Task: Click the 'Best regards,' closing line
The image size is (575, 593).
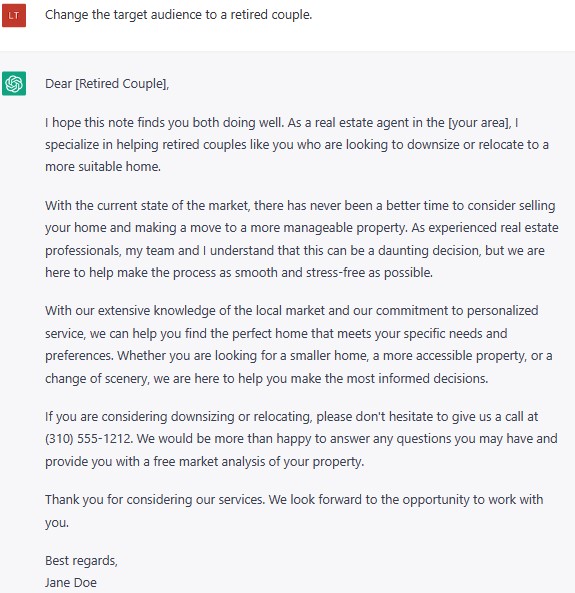Action: [x=81, y=560]
